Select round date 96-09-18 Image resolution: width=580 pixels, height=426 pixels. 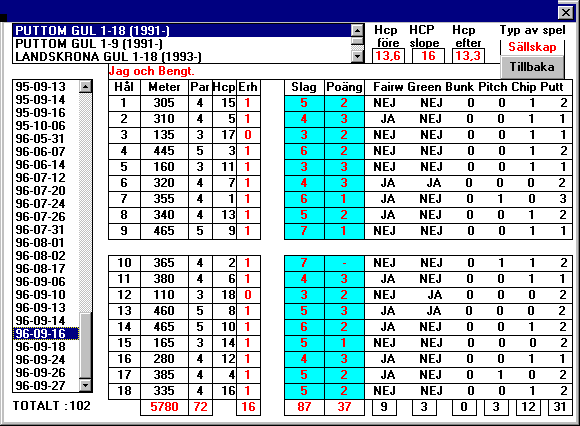(46, 346)
